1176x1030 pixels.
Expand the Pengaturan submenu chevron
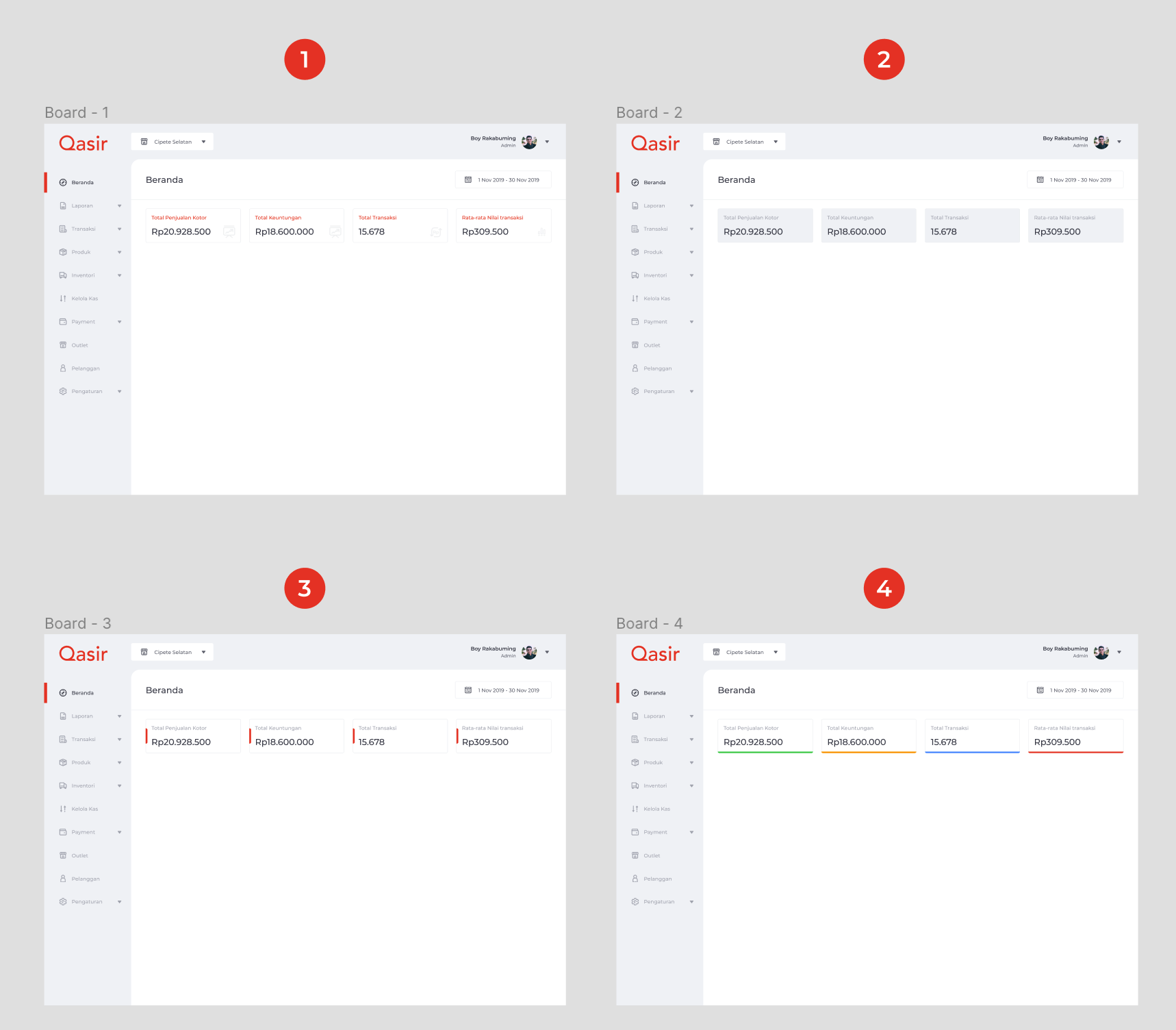pyautogui.click(x=120, y=391)
